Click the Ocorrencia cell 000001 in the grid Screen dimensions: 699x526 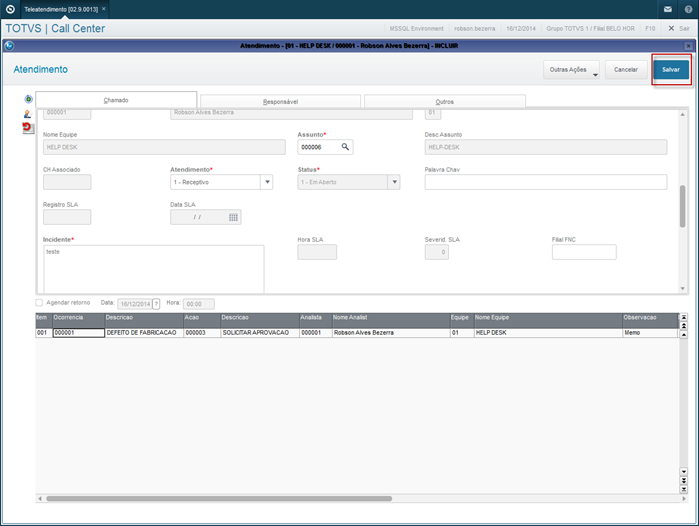coord(78,333)
